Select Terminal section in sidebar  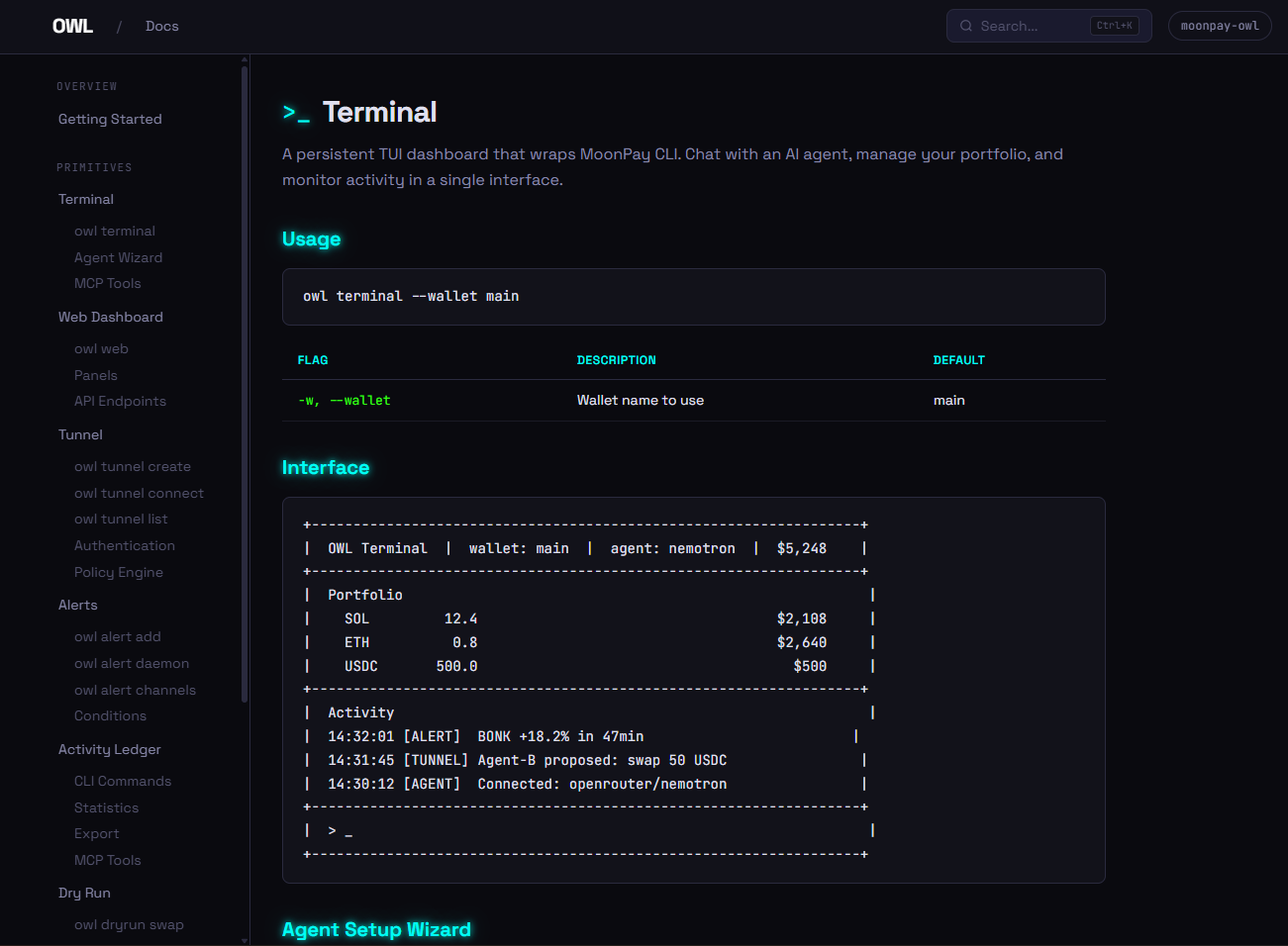(x=86, y=199)
